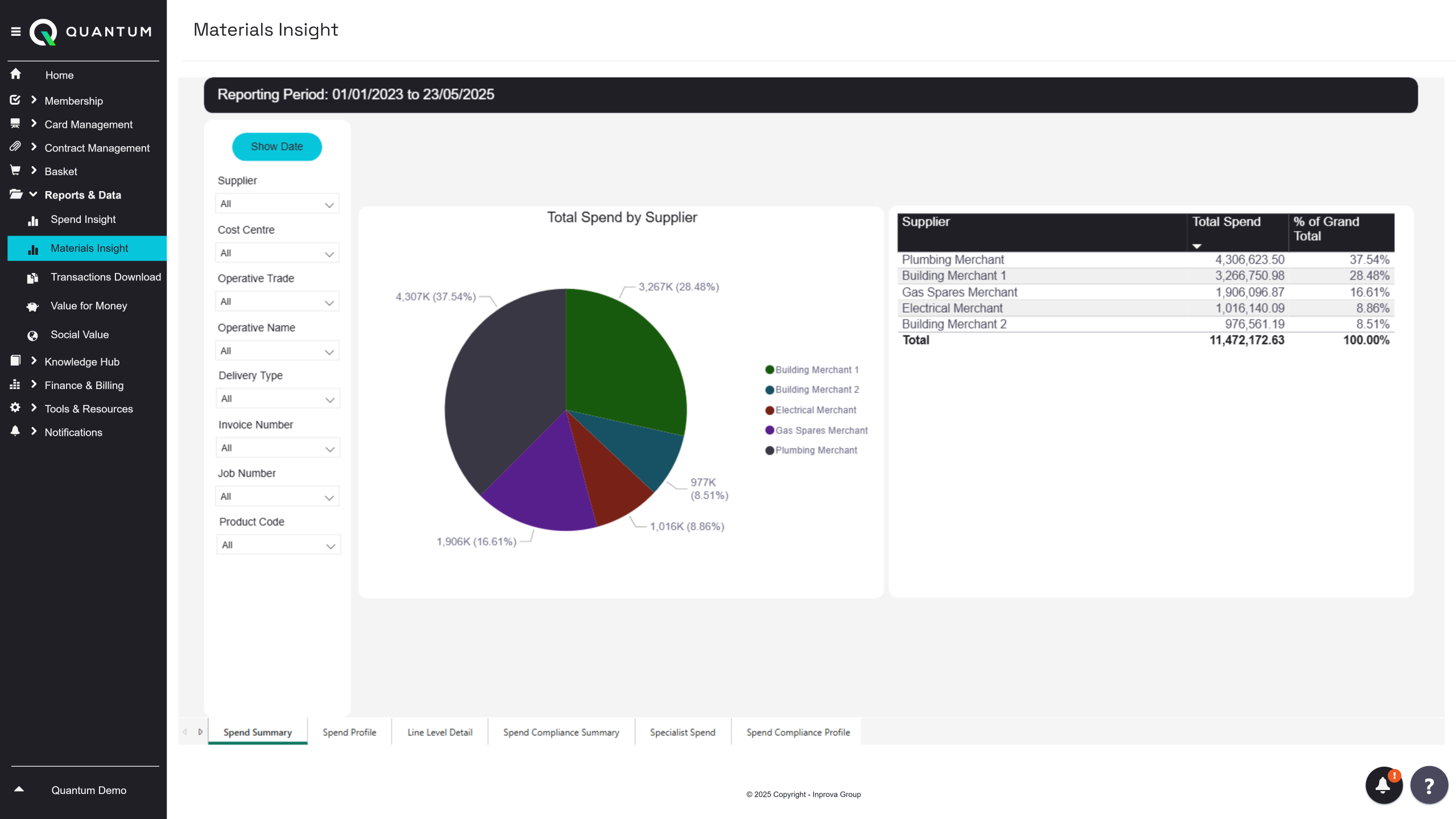Open the Supplier filter dropdown
This screenshot has height=819, width=1456.
[277, 204]
